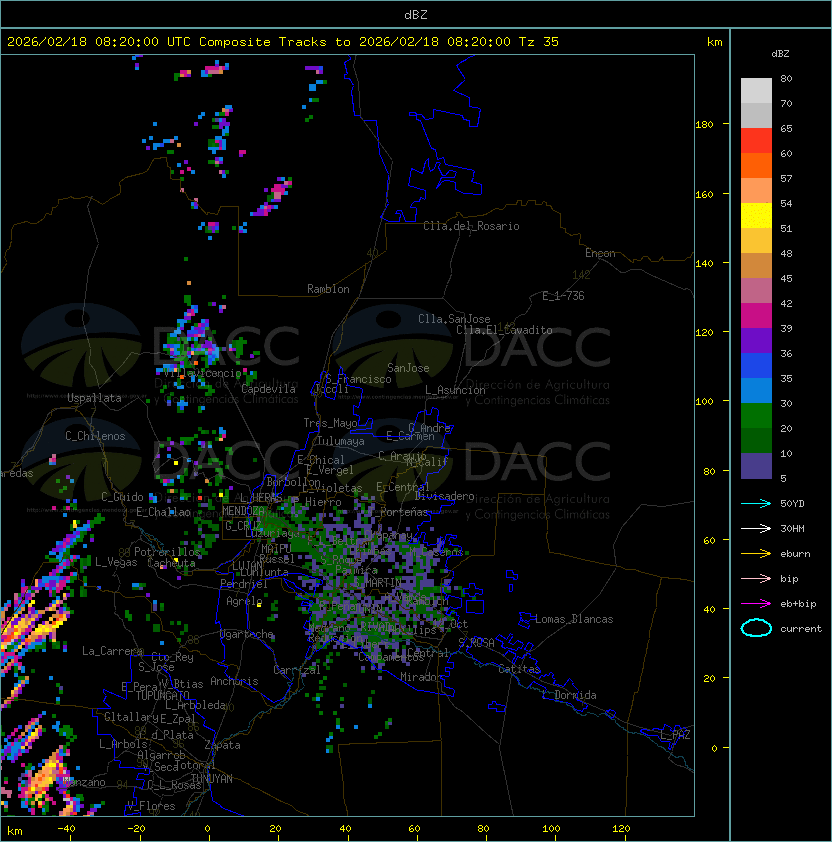This screenshot has width=832, height=842.
Task: Click the S_Francisco map label
Action: tap(358, 379)
